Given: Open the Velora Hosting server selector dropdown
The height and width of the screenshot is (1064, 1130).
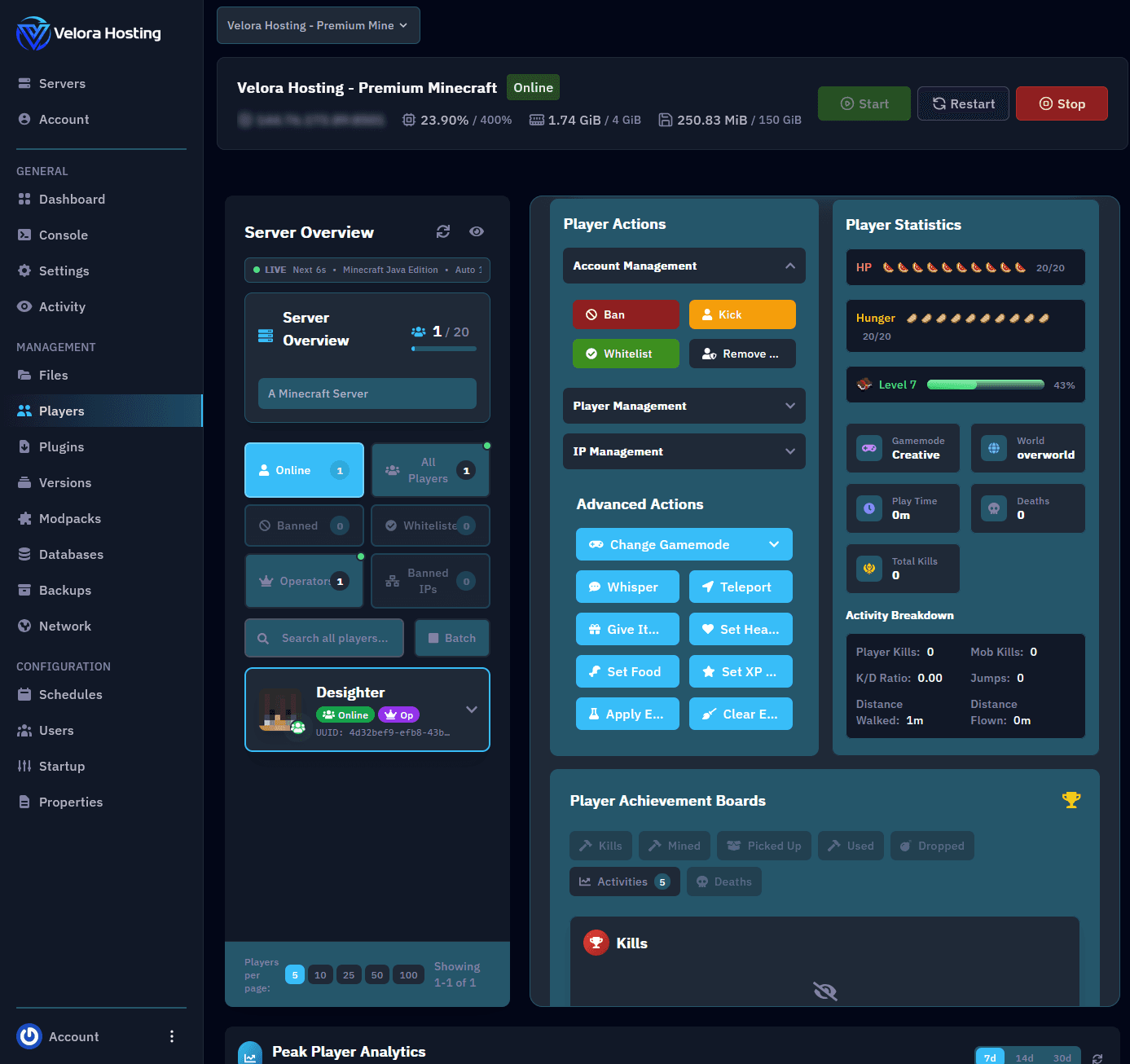Looking at the screenshot, I should tap(318, 25).
